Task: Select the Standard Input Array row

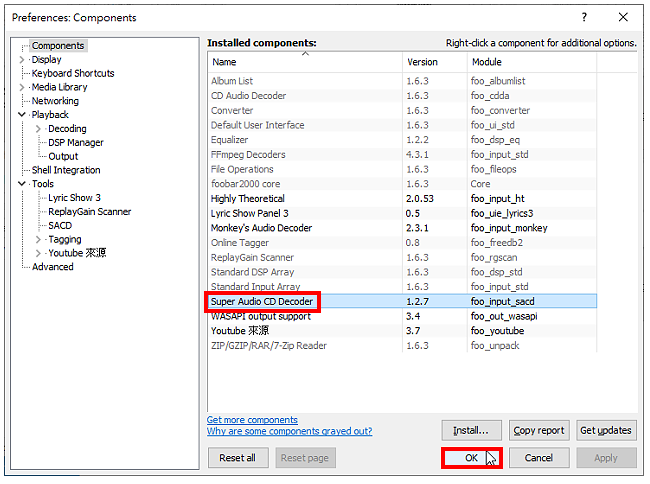Action: pyautogui.click(x=402, y=287)
